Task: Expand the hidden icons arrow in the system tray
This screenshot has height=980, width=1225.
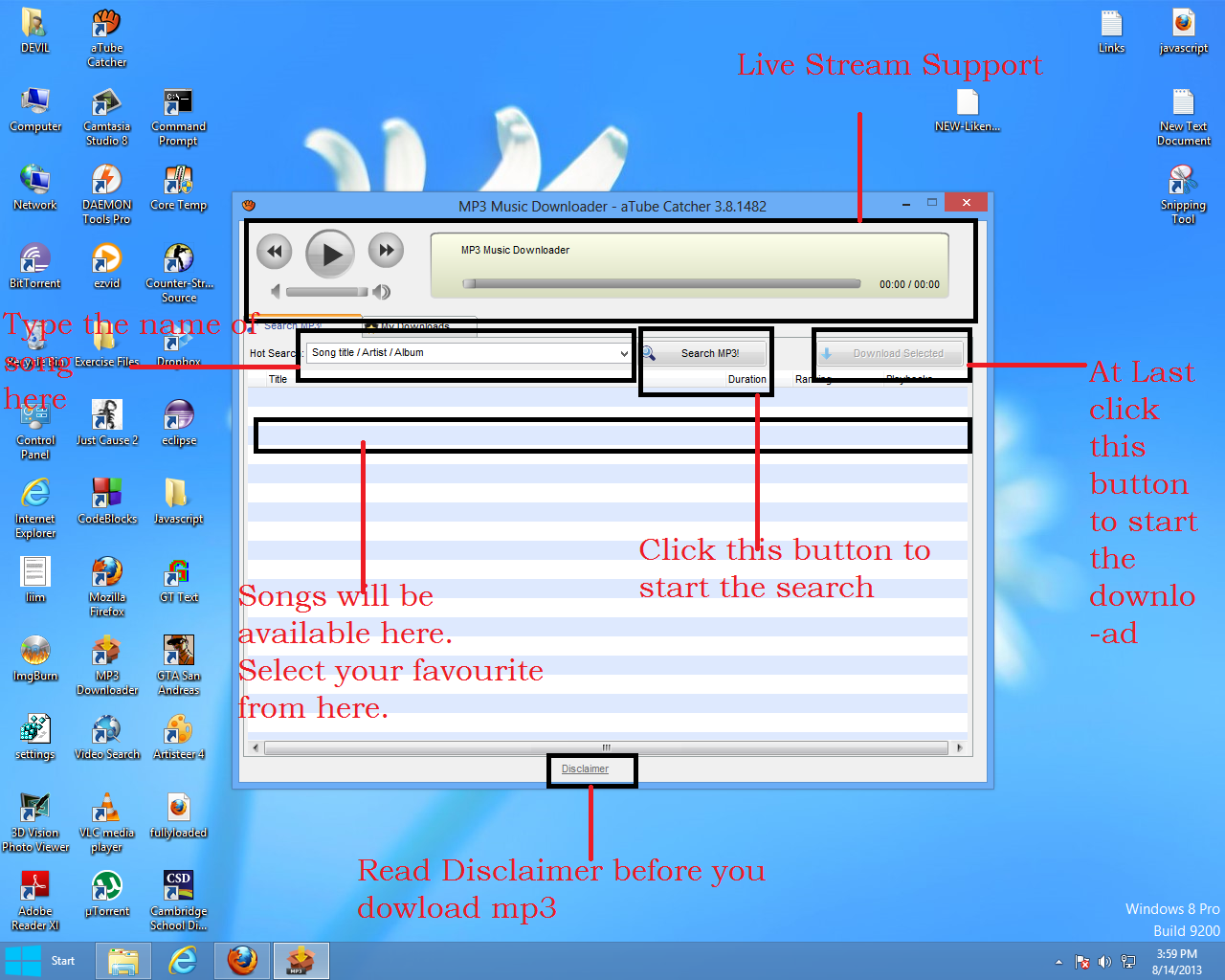Action: pyautogui.click(x=1058, y=961)
